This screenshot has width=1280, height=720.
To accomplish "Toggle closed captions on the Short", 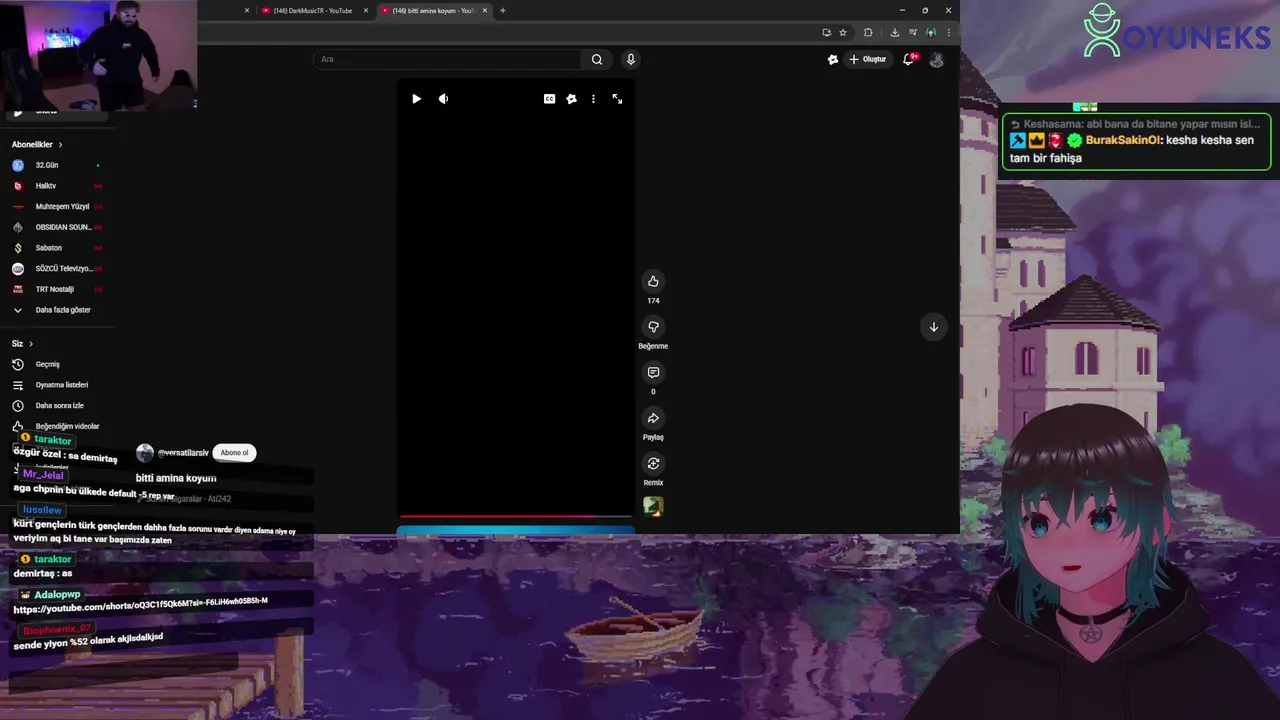I will (549, 99).
